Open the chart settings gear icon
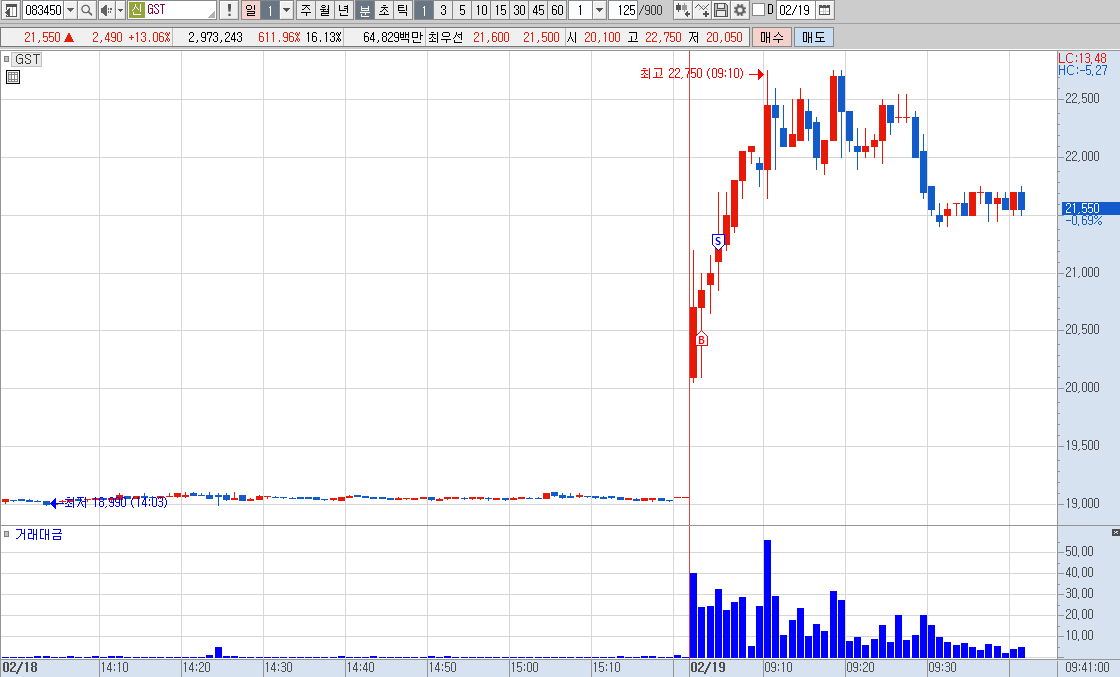 tap(740, 10)
